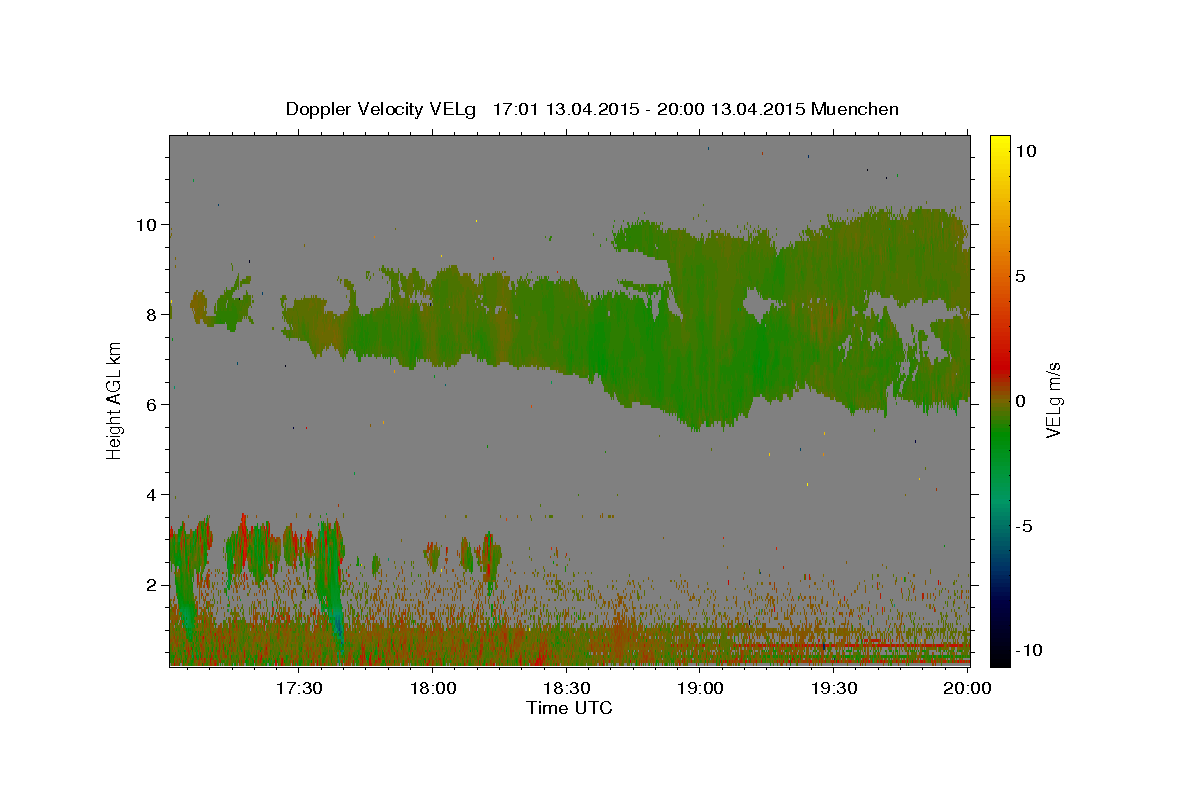1200x800 pixels.
Task: Click the colorbar value label -5
Action: 1024,526
